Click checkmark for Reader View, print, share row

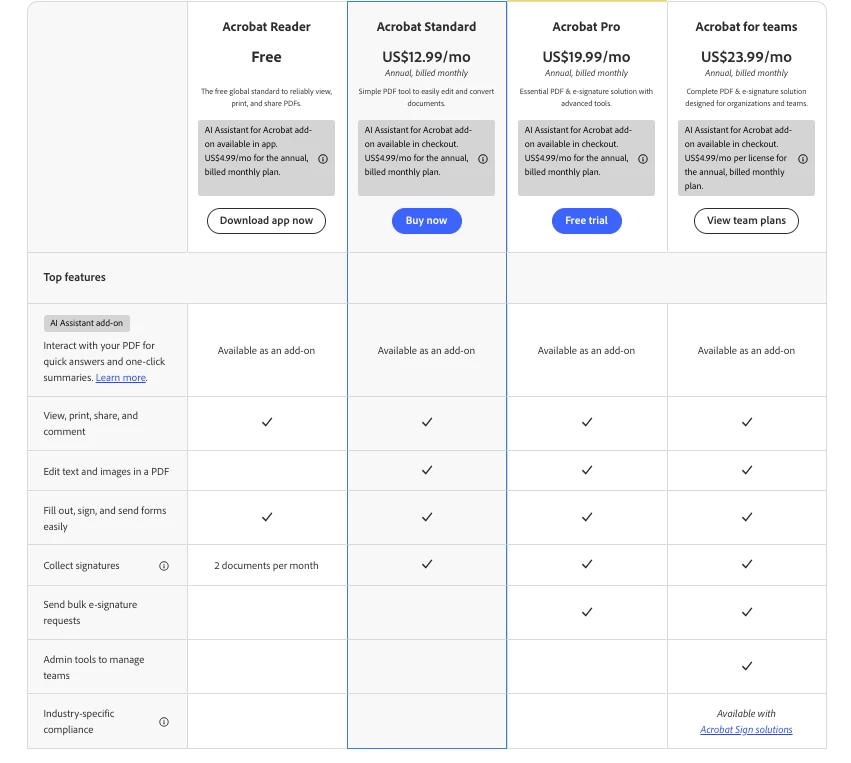[x=267, y=422]
